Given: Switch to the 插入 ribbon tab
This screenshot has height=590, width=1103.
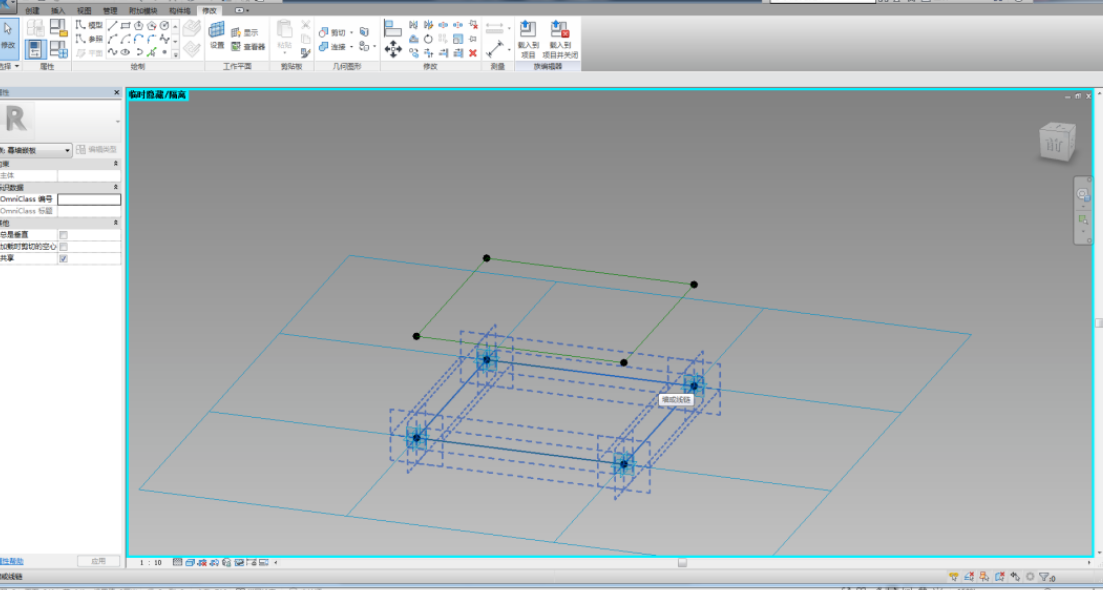Looking at the screenshot, I should [58, 11].
